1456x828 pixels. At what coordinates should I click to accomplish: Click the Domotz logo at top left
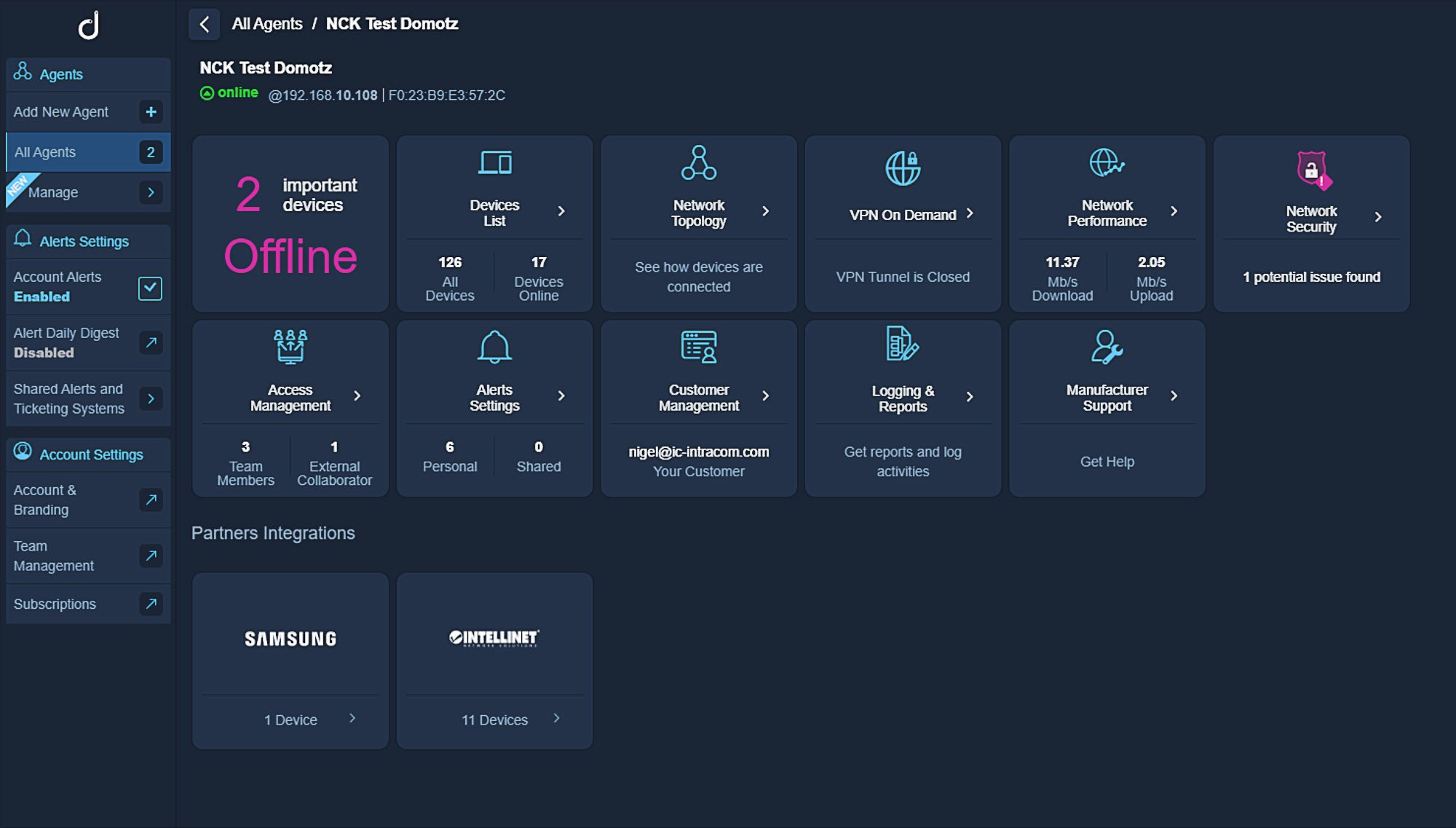coord(89,26)
